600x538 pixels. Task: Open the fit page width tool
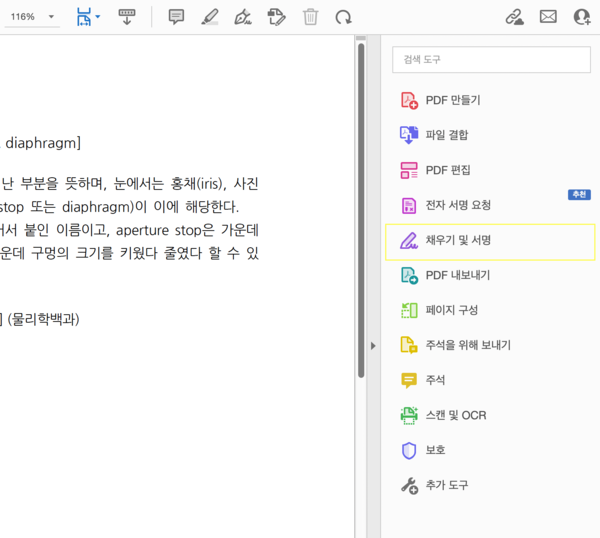pos(84,17)
